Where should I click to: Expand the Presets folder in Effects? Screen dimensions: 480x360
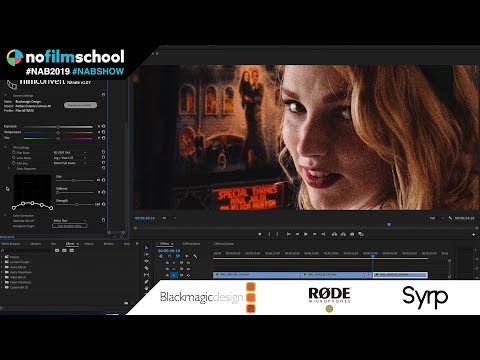pos(2,257)
